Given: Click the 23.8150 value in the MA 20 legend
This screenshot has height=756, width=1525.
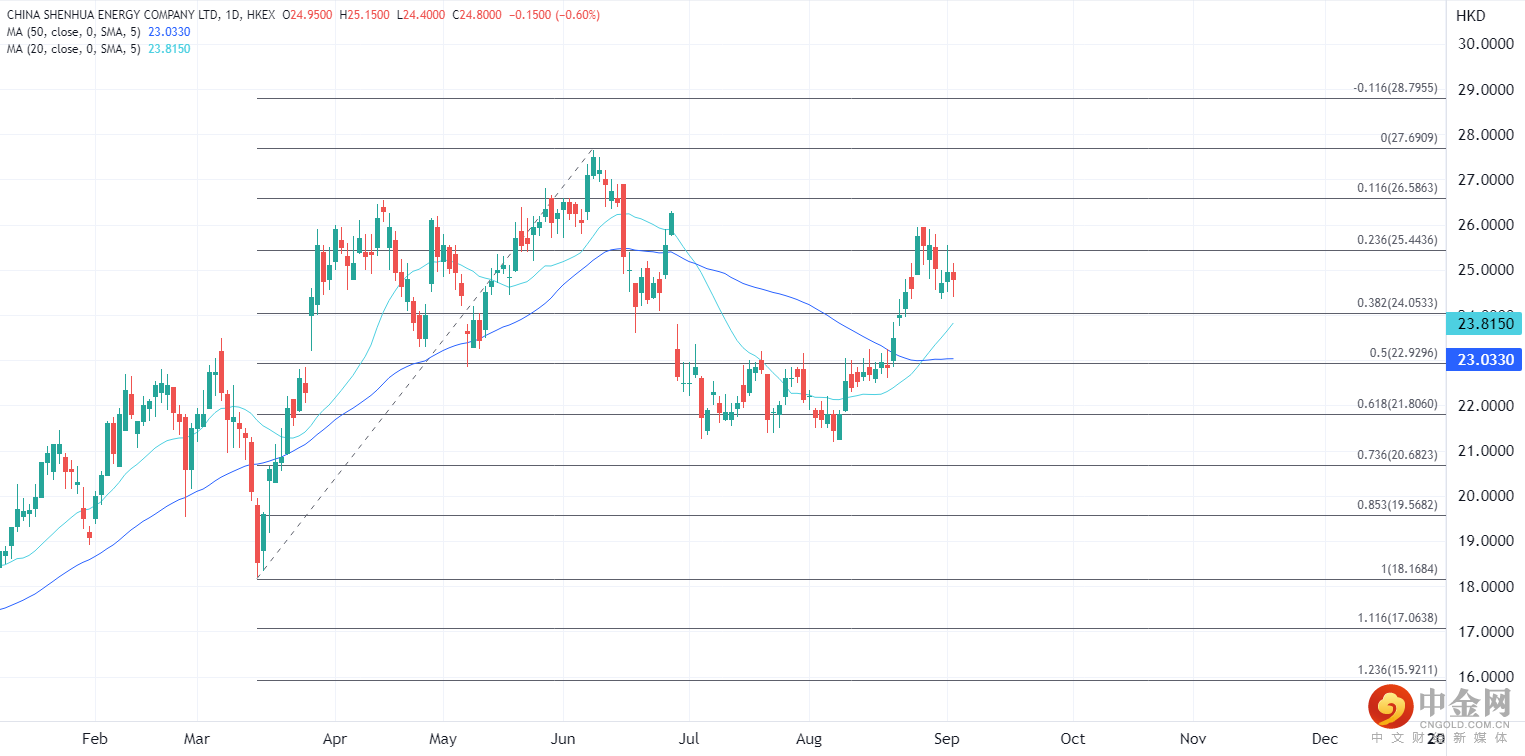Looking at the screenshot, I should [x=169, y=48].
